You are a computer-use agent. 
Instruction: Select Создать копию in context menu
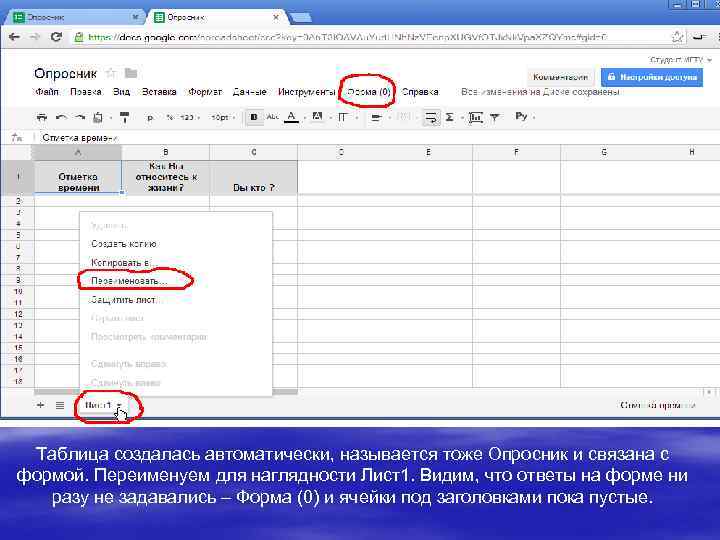(124, 244)
